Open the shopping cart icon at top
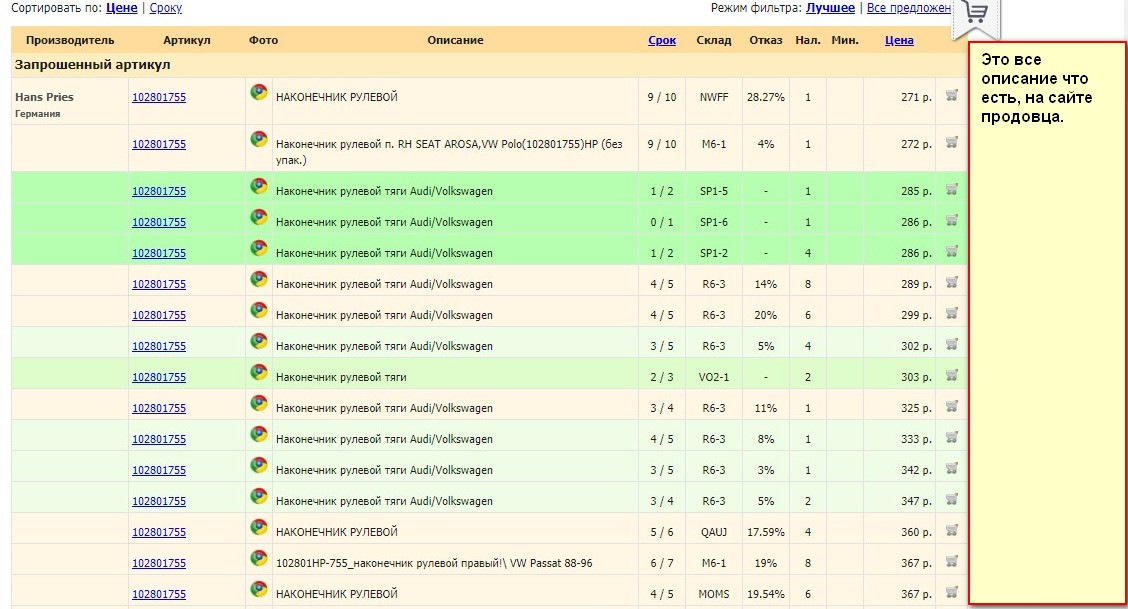Screen dimensions: 1128x609 975,13
